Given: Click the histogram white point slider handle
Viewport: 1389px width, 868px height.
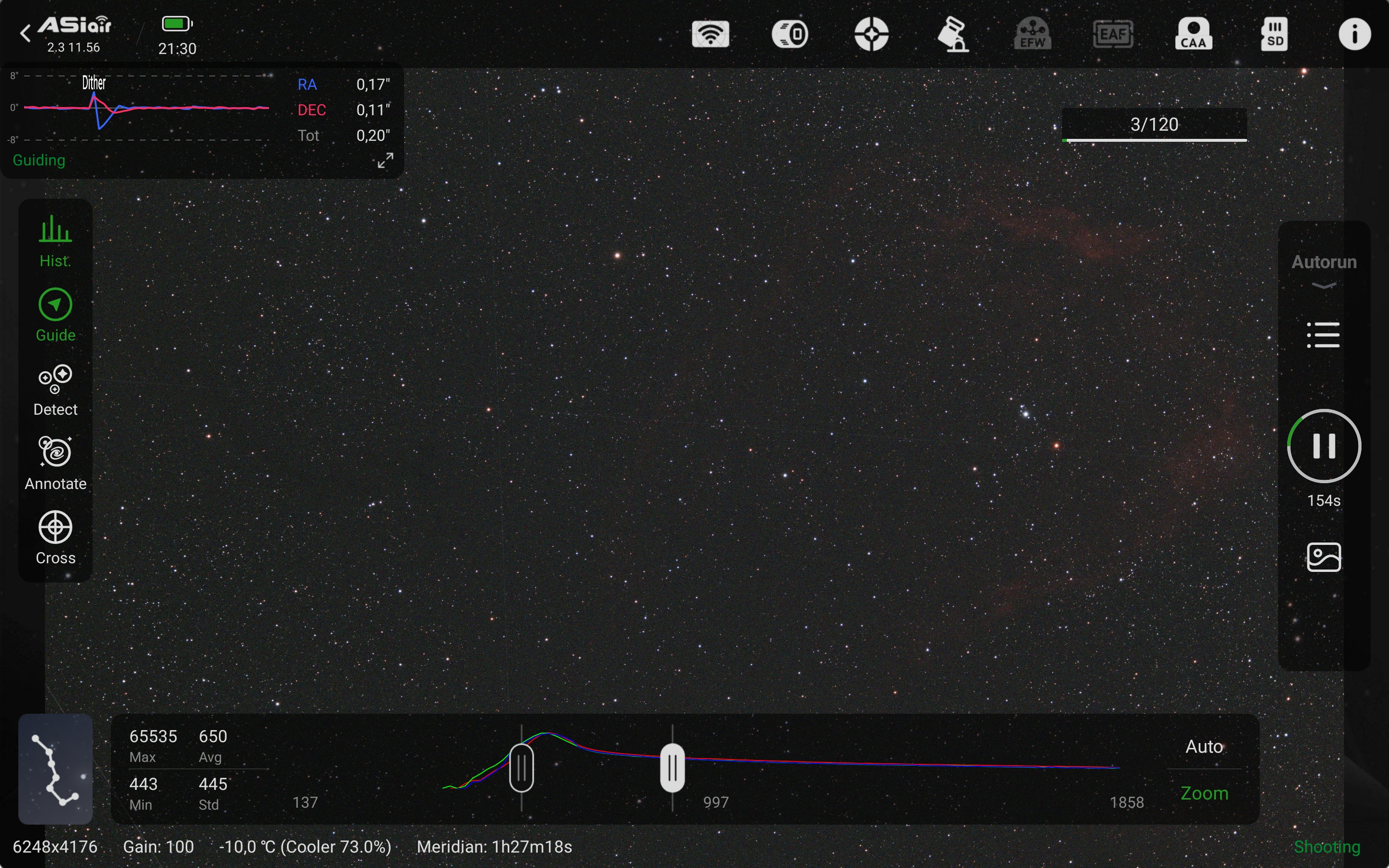Looking at the screenshot, I should click(672, 768).
